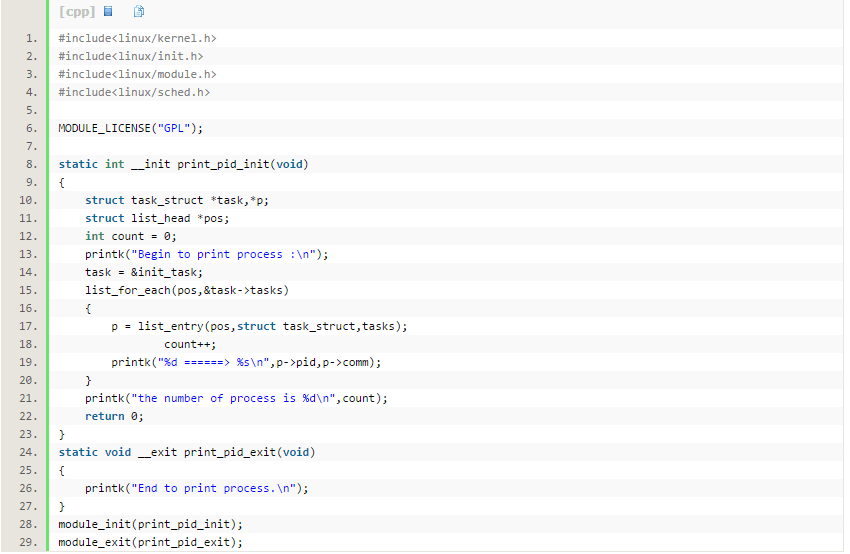The height and width of the screenshot is (554, 850).
Task: Click printk "%d ======> %s\n" line
Action: pos(246,362)
